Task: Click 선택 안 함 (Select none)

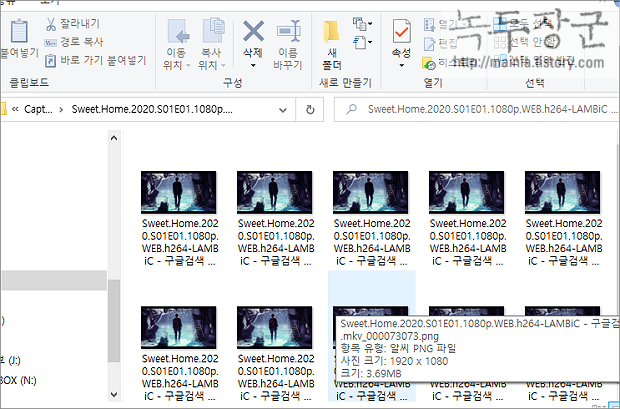Action: click(524, 42)
